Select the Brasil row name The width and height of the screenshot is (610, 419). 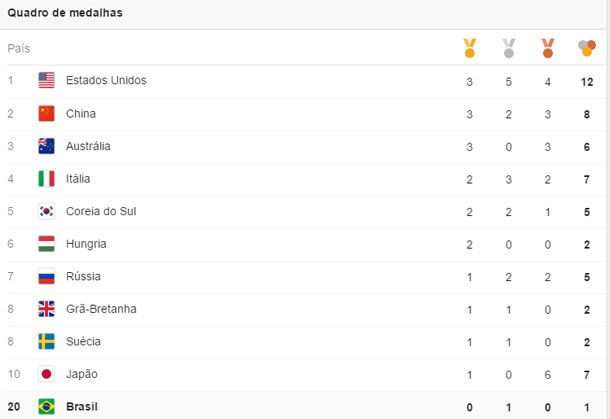84,407
